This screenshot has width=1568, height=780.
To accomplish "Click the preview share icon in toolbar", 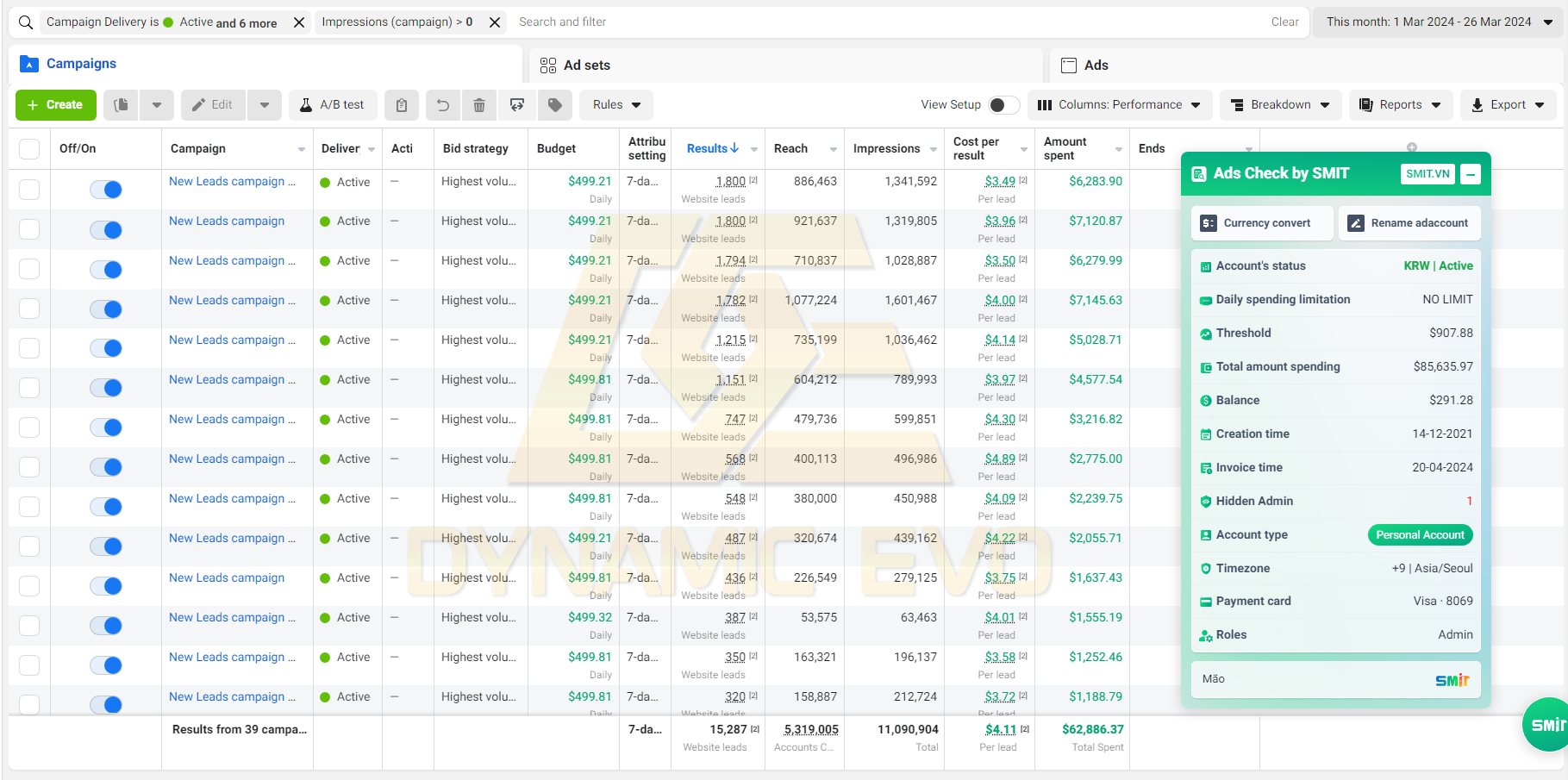I will point(517,105).
